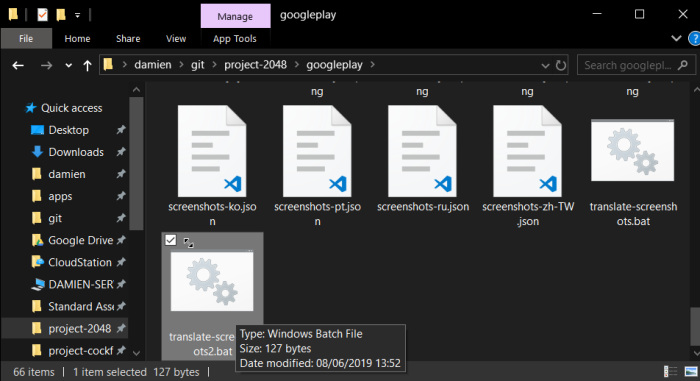Click the damien breadcrumb segment
Screen dimensions: 700x381
[153, 65]
